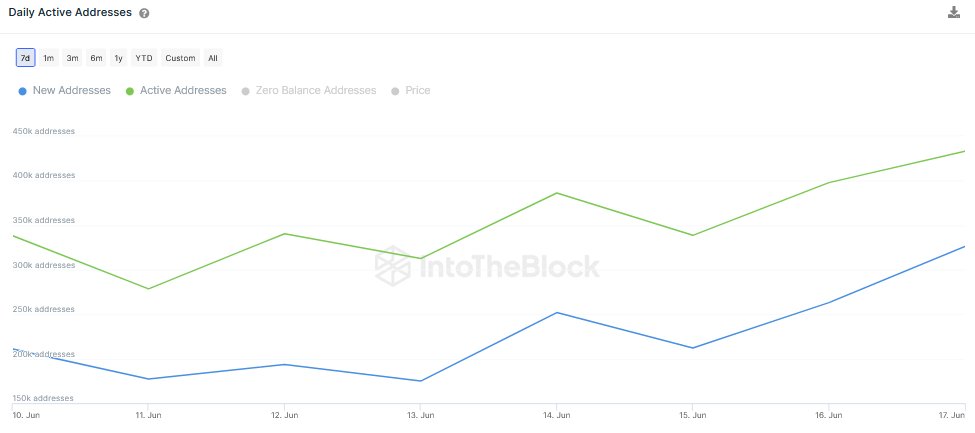Viewport: 975px width, 433px height.
Task: Click the help question mark icon
Action: [144, 13]
